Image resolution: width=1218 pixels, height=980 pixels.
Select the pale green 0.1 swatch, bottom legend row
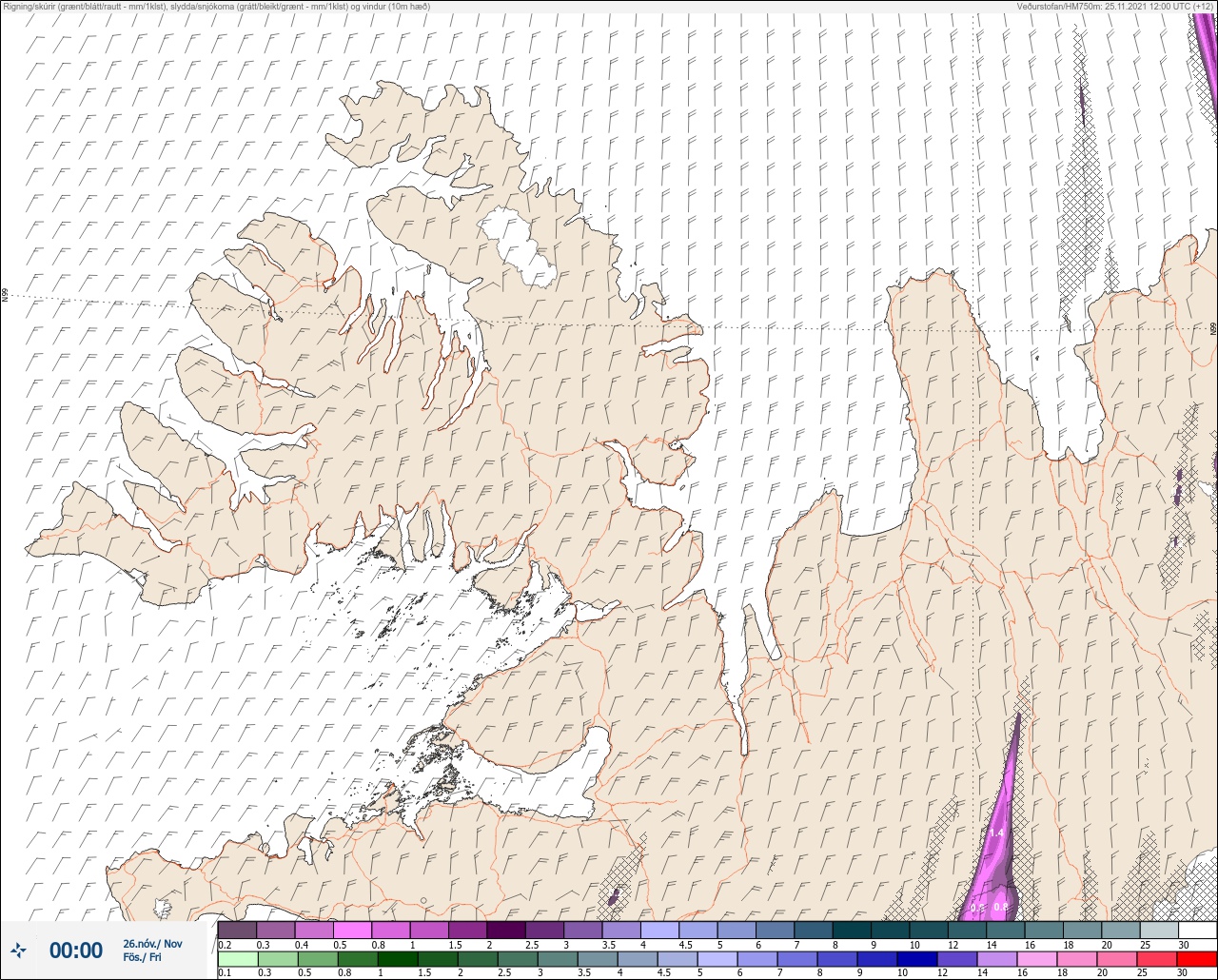[238, 959]
